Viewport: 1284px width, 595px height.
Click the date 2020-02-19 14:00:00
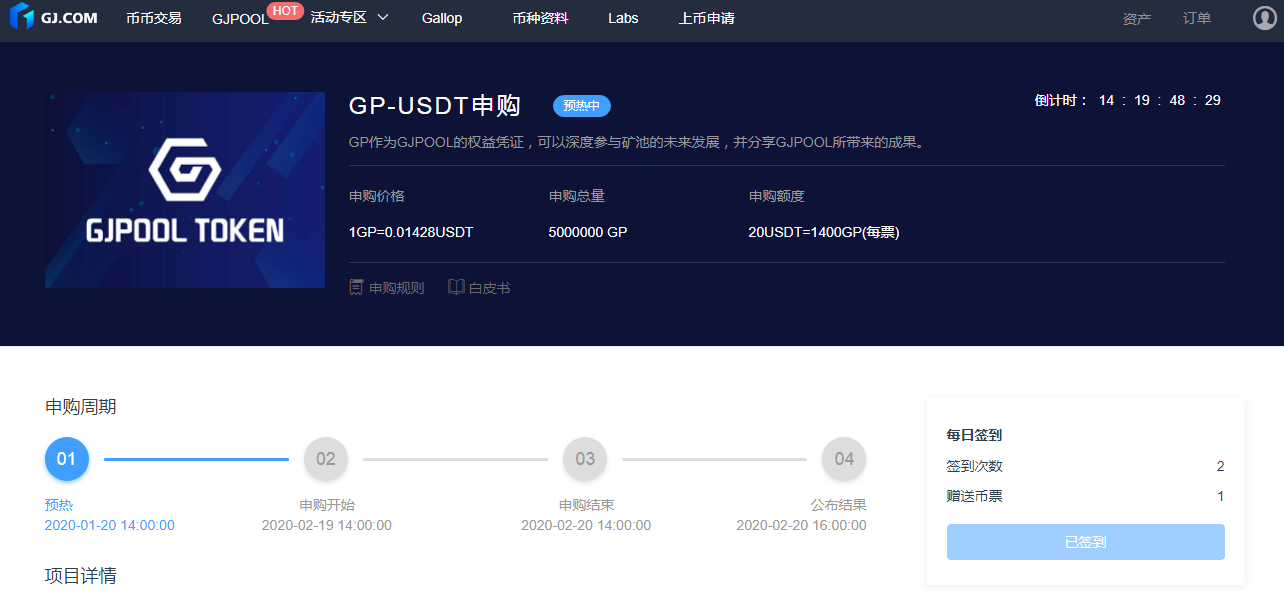(327, 525)
